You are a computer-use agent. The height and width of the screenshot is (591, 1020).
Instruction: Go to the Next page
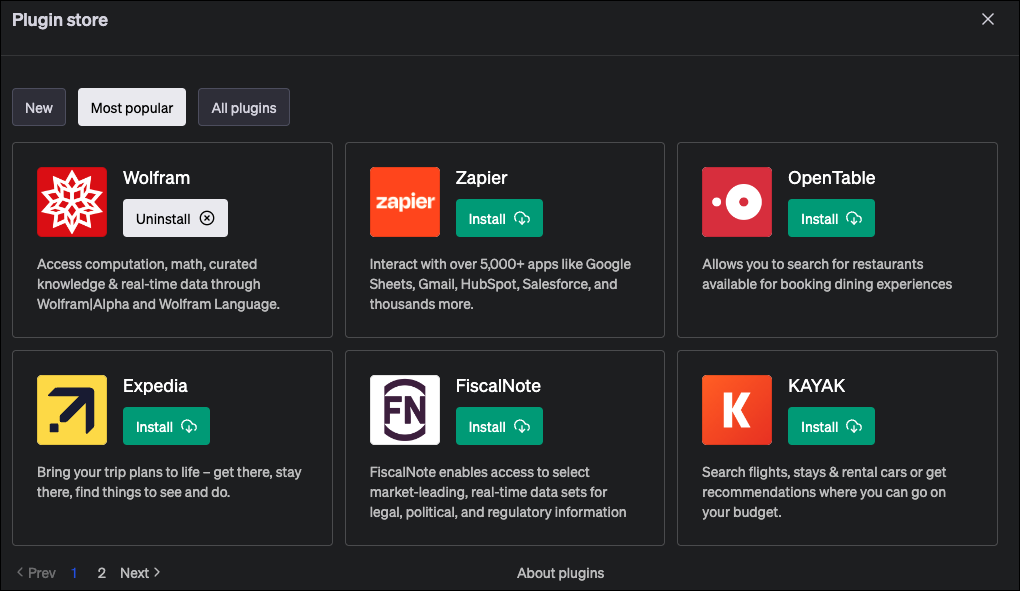pos(140,573)
